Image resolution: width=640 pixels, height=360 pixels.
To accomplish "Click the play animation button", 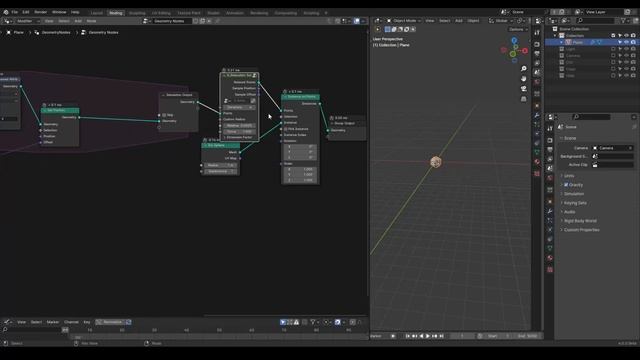I will (428, 336).
